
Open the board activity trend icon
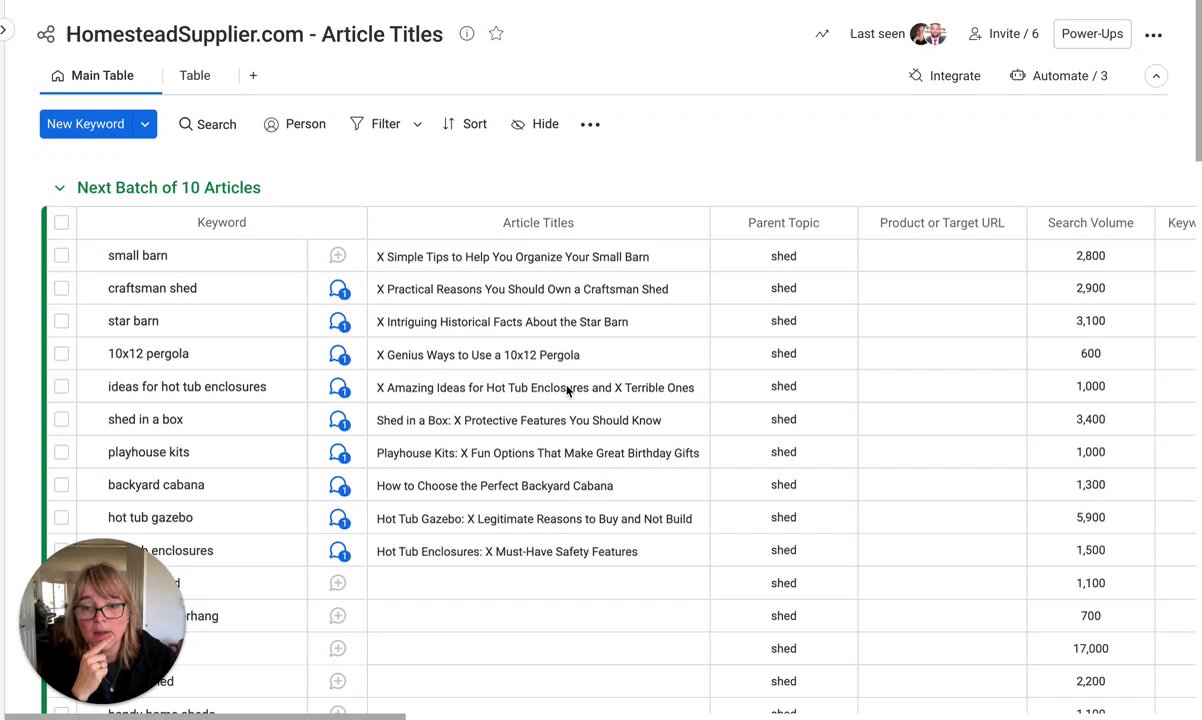(822, 34)
